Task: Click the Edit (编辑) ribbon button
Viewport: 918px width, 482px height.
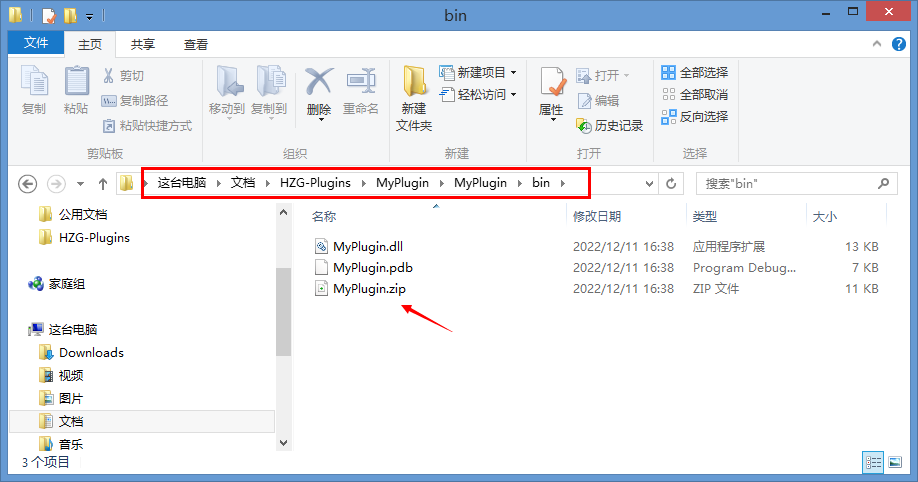Action: tap(598, 101)
